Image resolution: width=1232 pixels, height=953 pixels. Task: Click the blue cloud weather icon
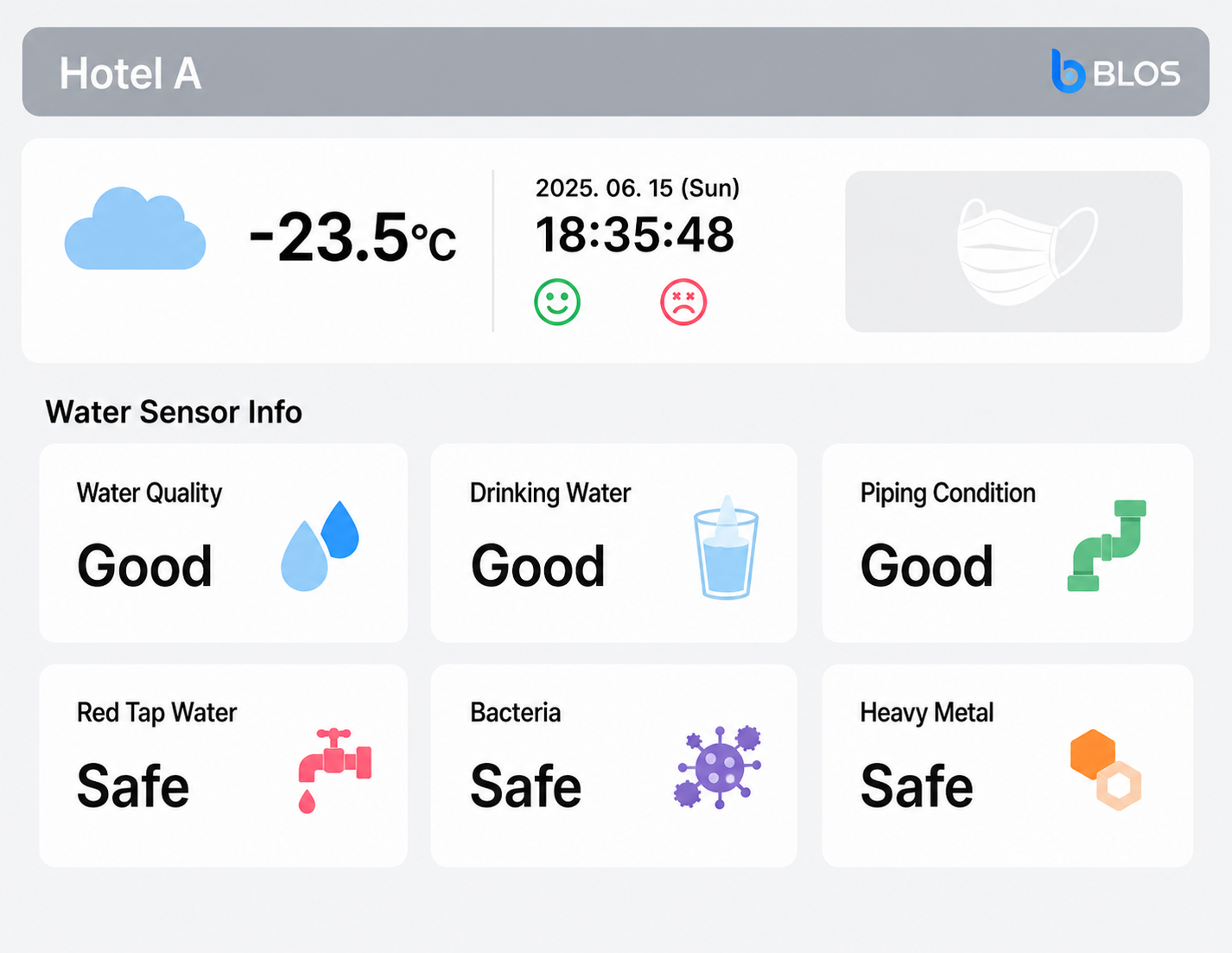pos(136,228)
